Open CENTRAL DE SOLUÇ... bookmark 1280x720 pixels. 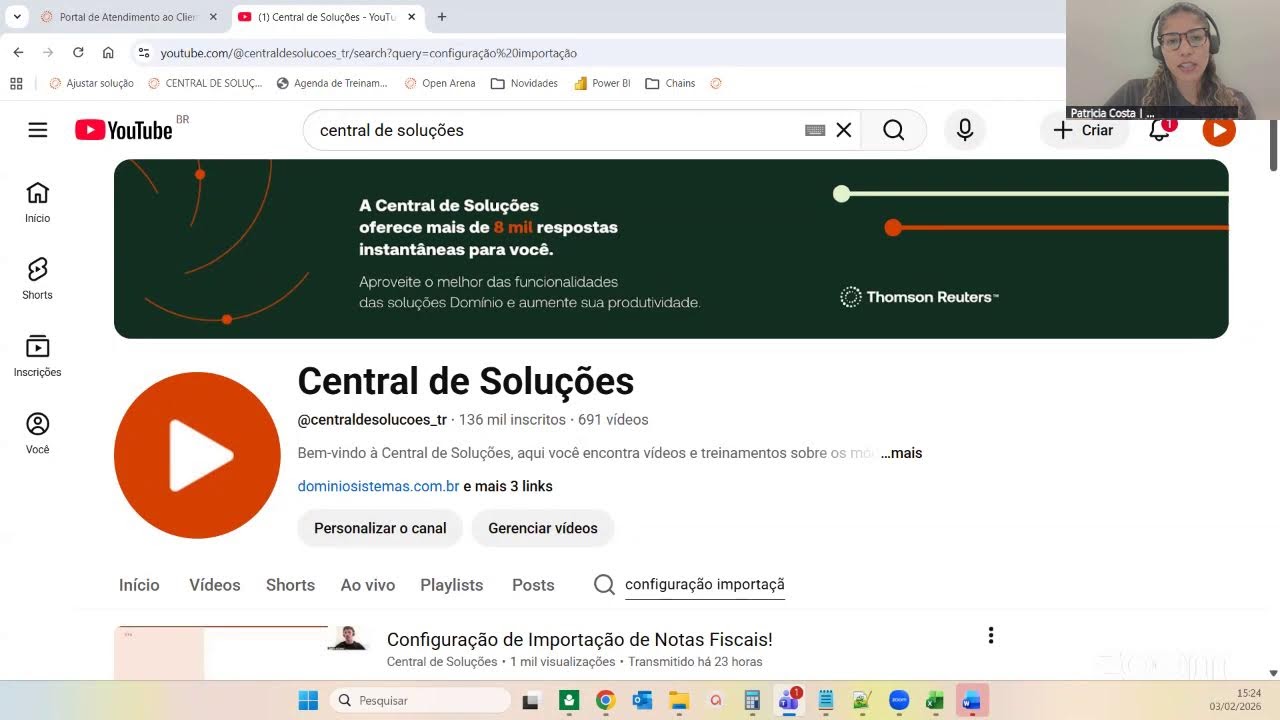(205, 83)
